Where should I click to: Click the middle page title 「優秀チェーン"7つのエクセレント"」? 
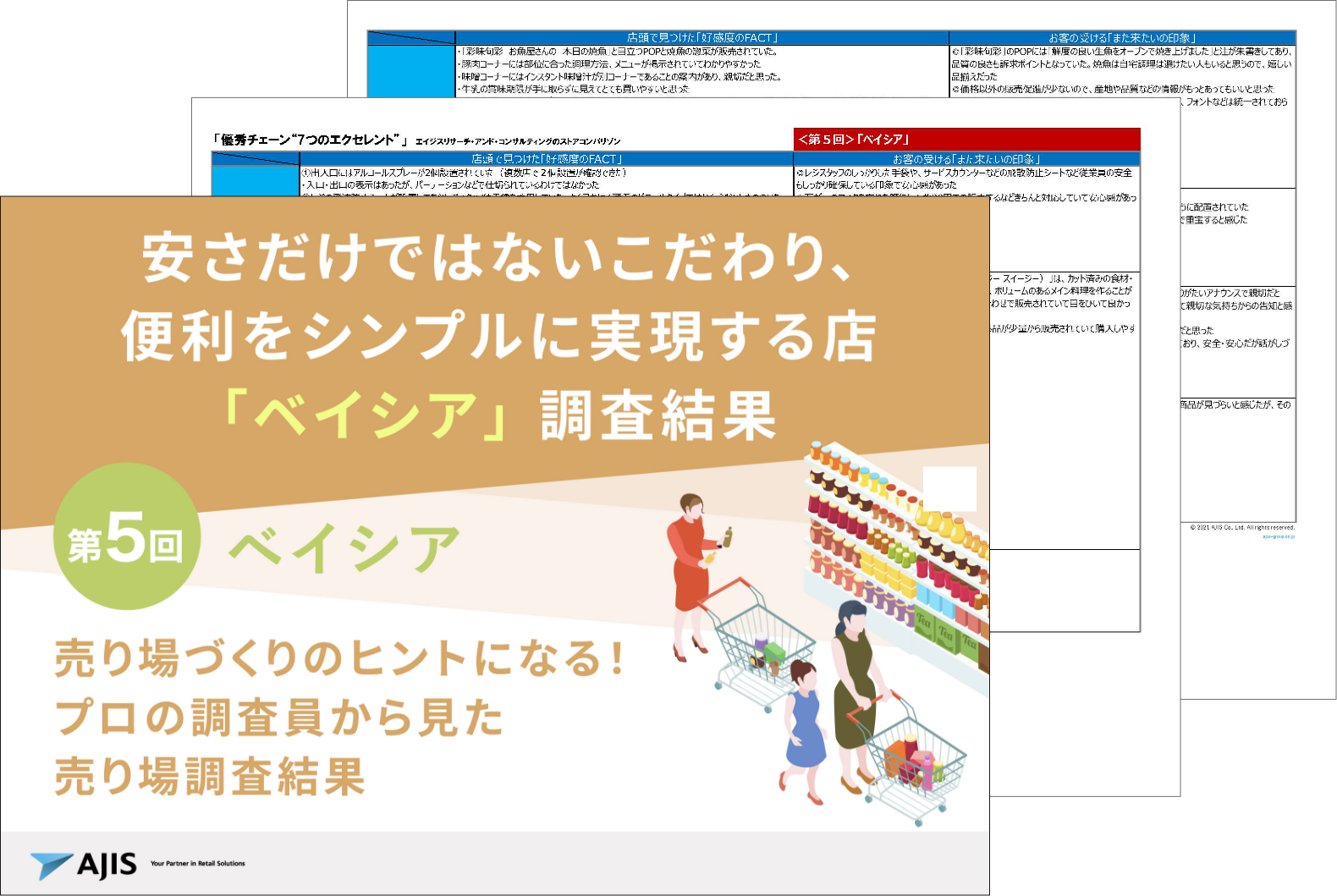(x=310, y=140)
